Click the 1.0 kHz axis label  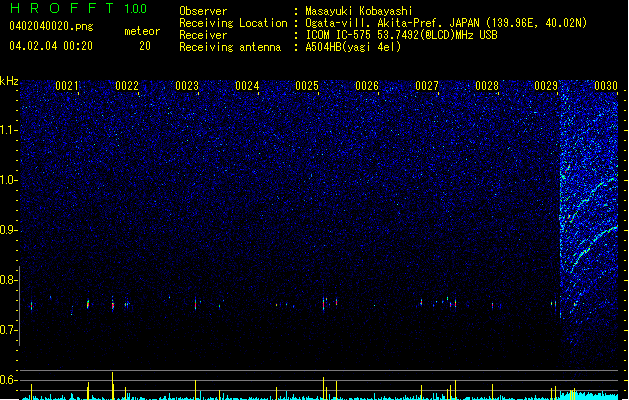[x=9, y=180]
